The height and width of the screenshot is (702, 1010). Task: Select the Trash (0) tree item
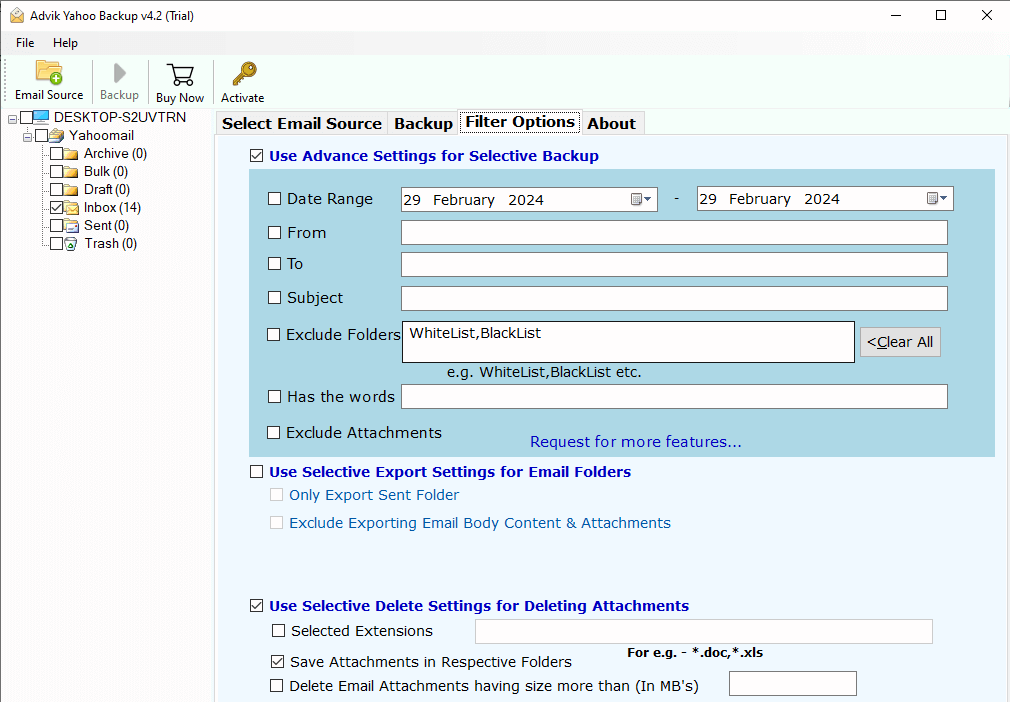(110, 244)
